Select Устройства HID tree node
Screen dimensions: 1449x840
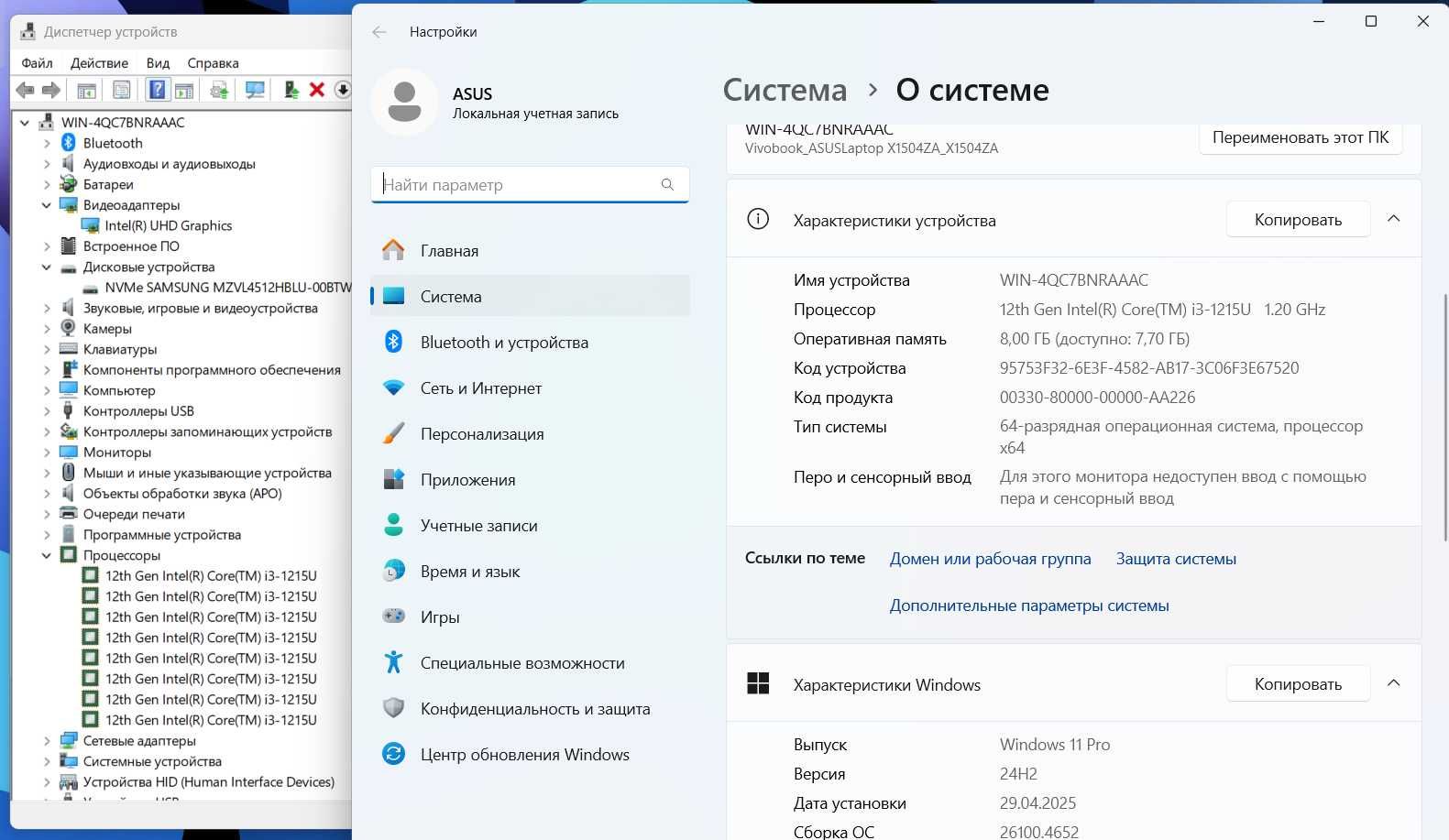[x=209, y=782]
